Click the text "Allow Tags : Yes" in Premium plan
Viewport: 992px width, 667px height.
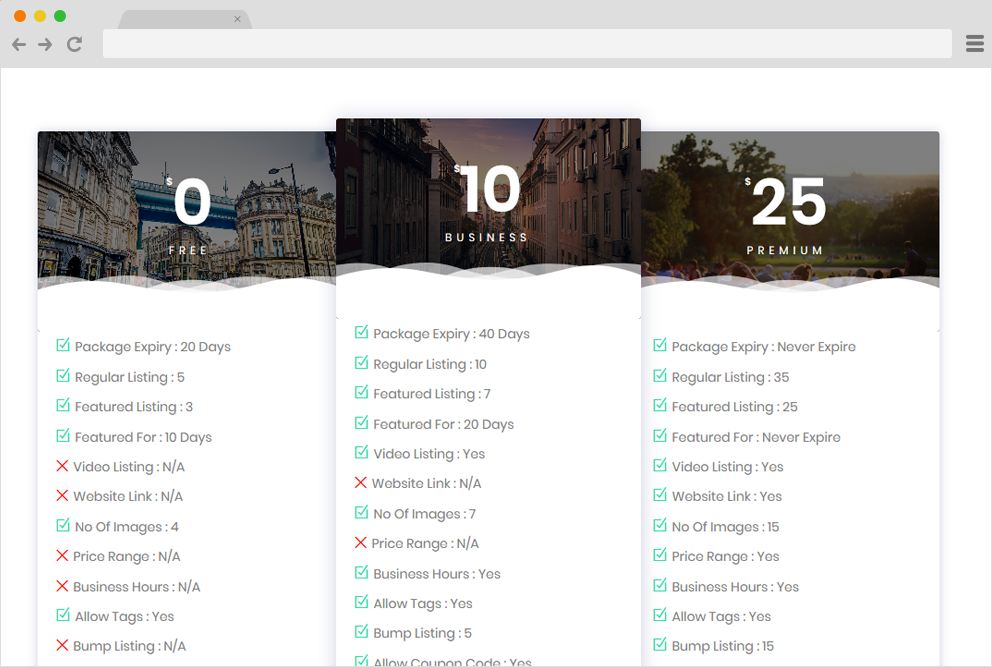click(x=721, y=616)
